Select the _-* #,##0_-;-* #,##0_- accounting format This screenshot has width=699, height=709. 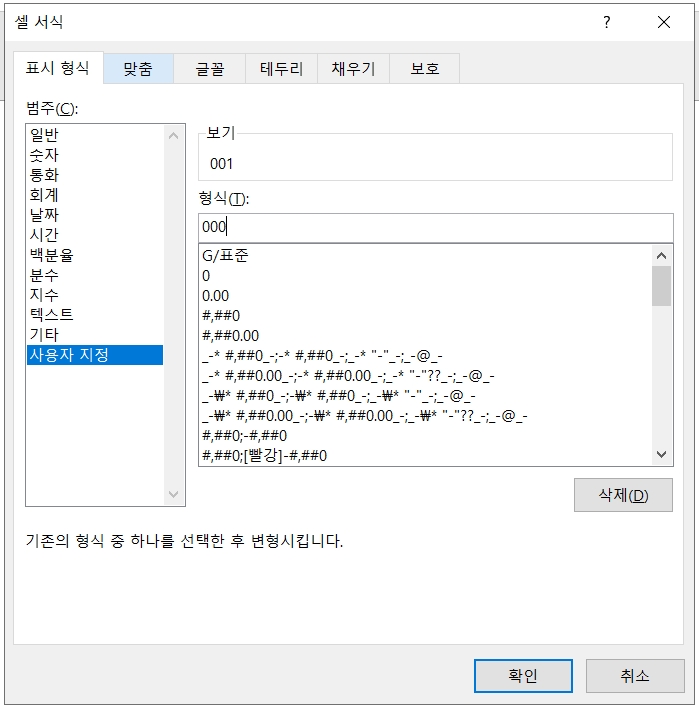pyautogui.click(x=425, y=356)
